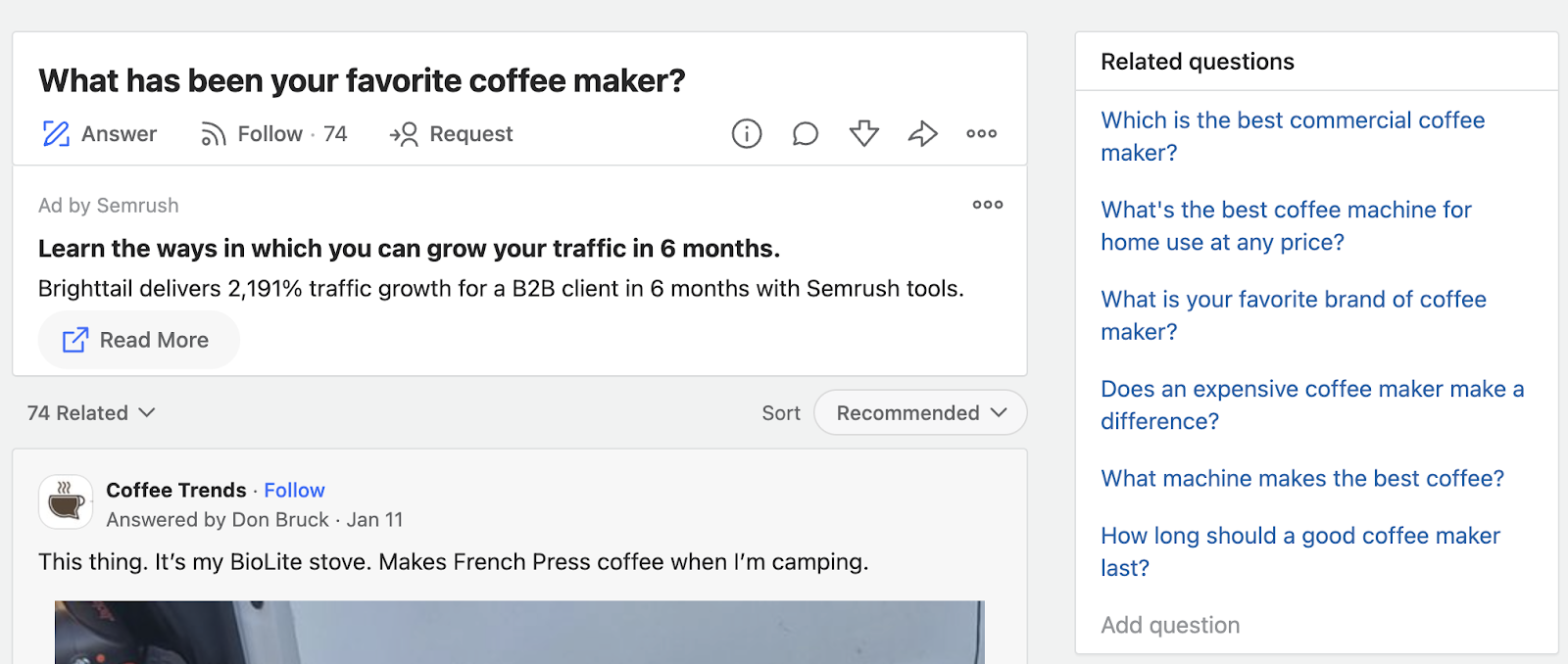The width and height of the screenshot is (1568, 664).
Task: Open question info circle icon
Action: tap(747, 134)
